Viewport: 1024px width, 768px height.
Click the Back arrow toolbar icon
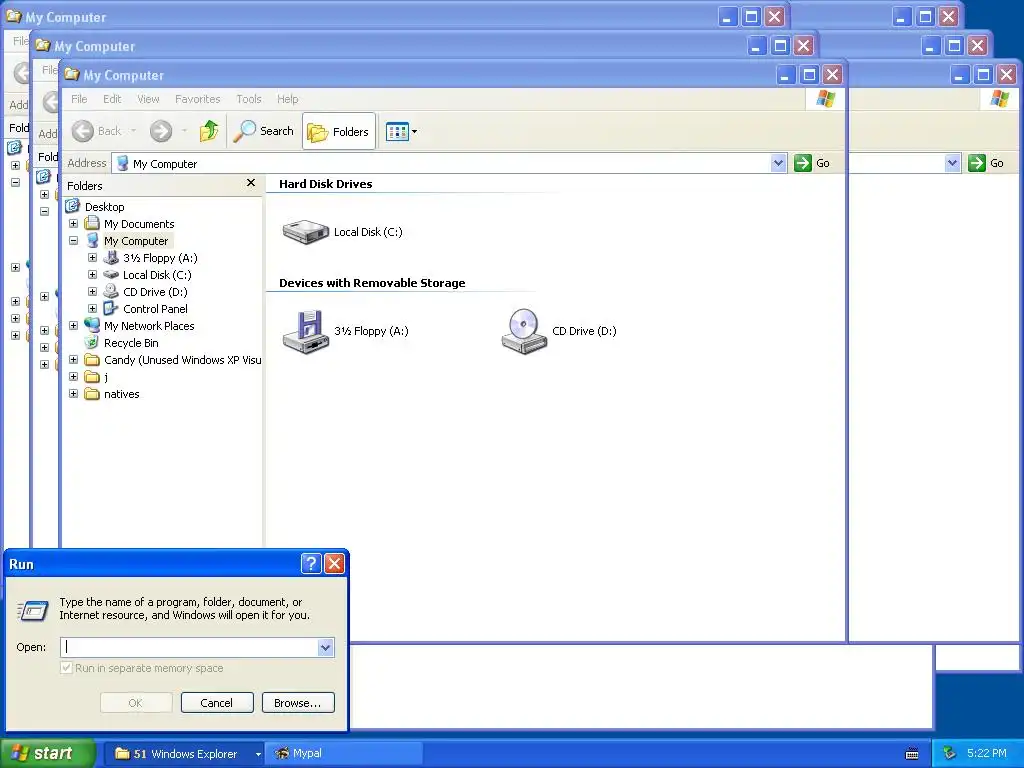[x=83, y=131]
